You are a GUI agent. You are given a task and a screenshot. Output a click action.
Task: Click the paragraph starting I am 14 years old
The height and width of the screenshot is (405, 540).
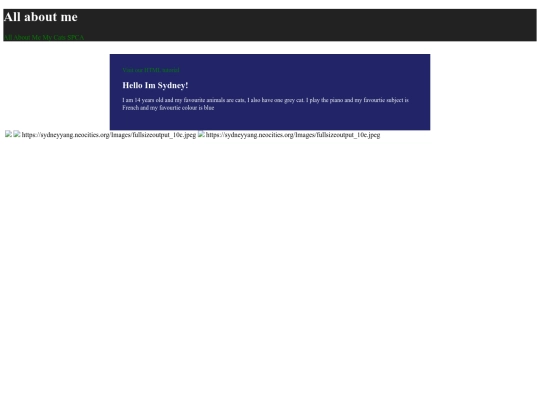(x=266, y=104)
